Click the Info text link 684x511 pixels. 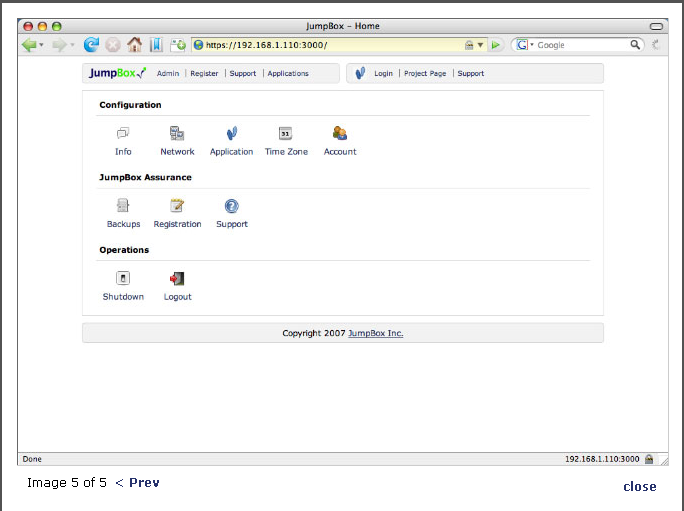pyautogui.click(x=123, y=151)
